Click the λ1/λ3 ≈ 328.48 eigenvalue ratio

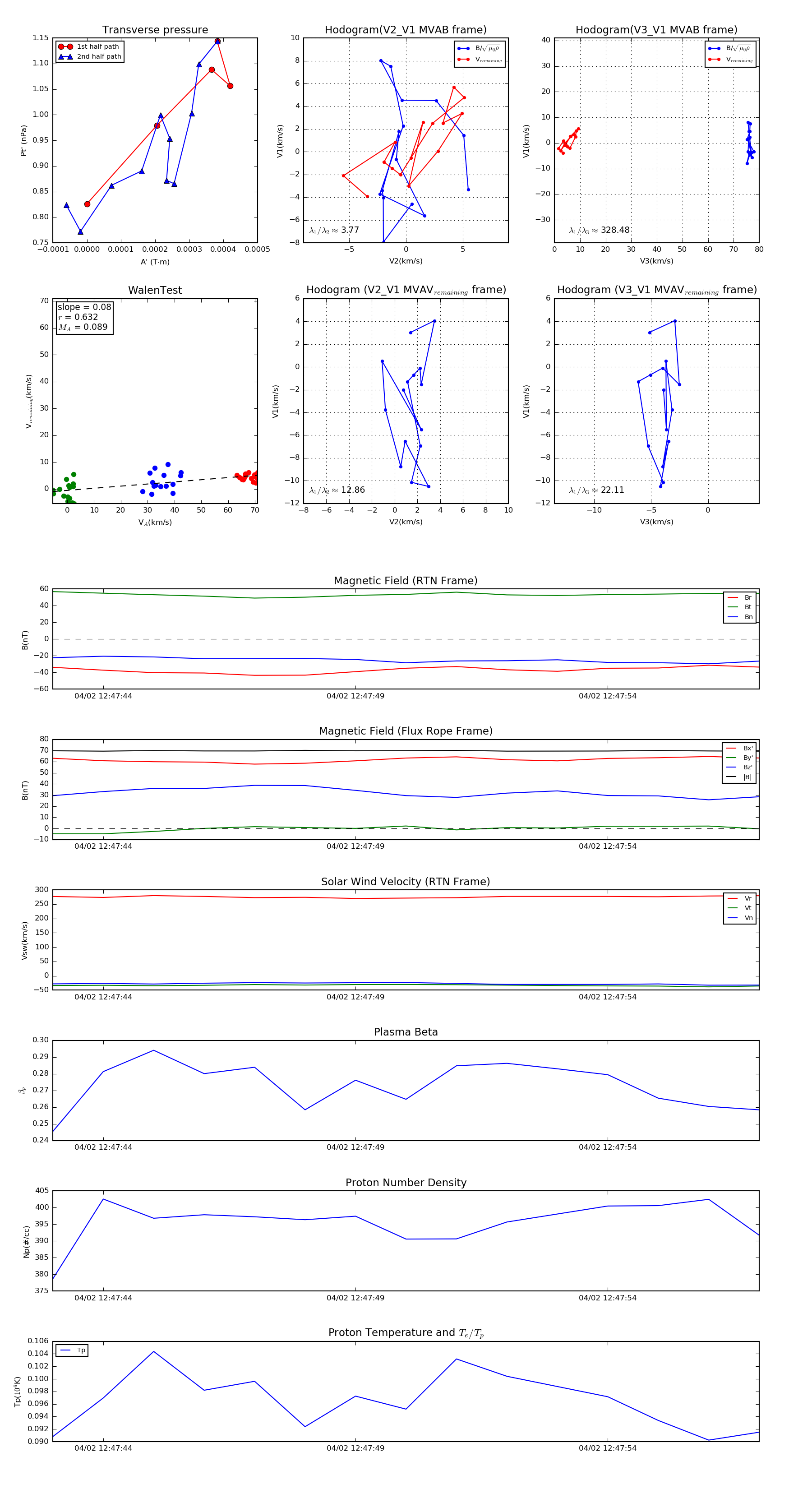600,230
